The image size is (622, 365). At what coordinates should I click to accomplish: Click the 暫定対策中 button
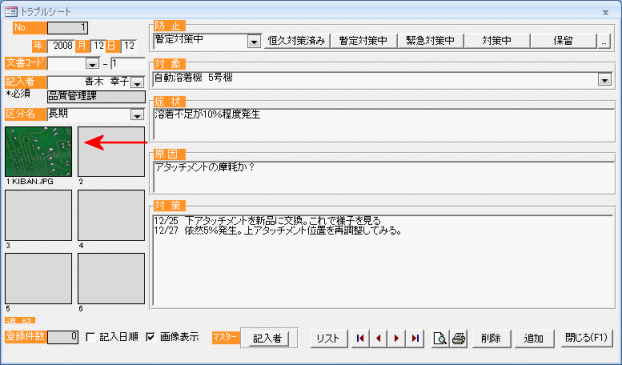(x=363, y=40)
